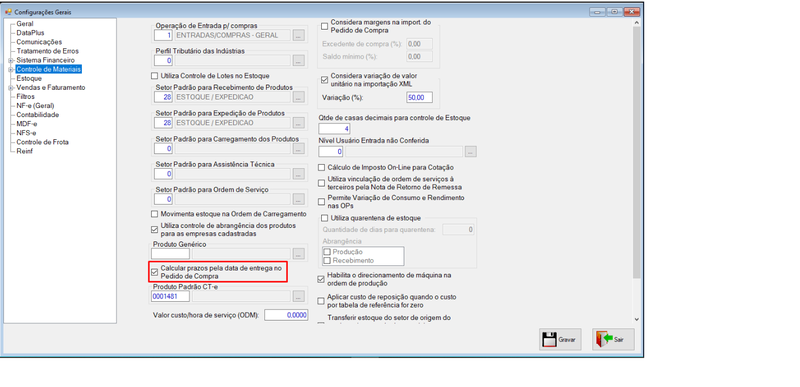Uncheck Calcular prazos pela data de entrega
Image resolution: width=800 pixels, height=387 pixels.
(155, 272)
